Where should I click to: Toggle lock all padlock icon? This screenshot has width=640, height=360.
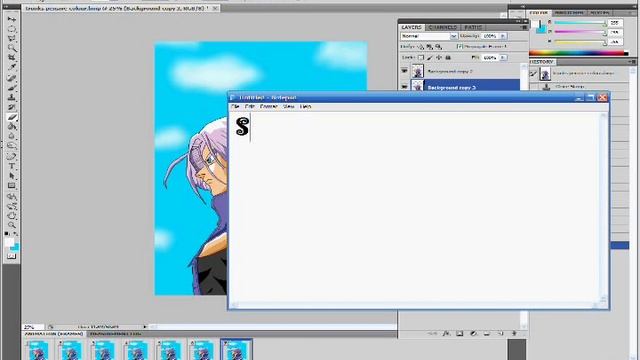[x=448, y=58]
